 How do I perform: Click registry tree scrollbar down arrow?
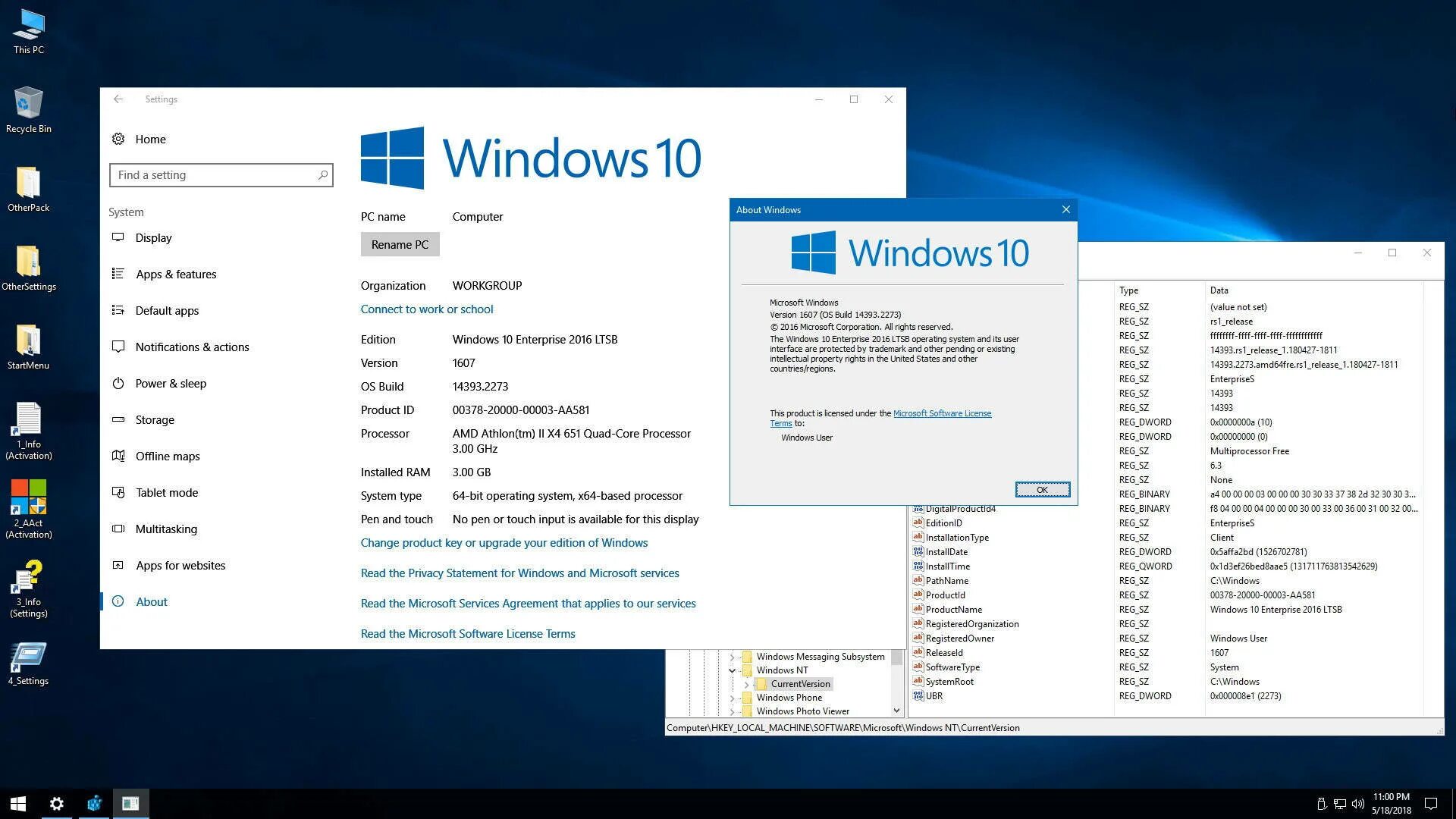point(896,711)
